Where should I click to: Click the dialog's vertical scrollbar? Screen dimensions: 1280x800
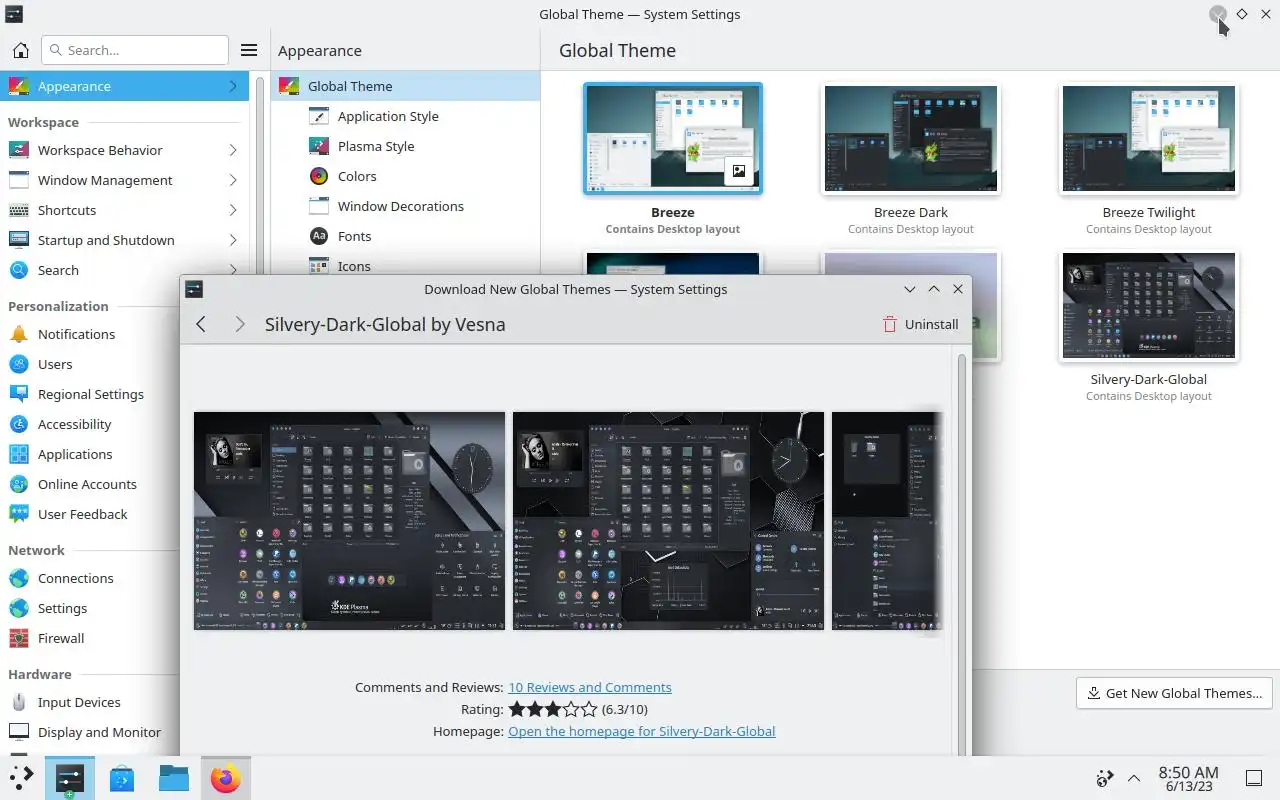point(964,555)
